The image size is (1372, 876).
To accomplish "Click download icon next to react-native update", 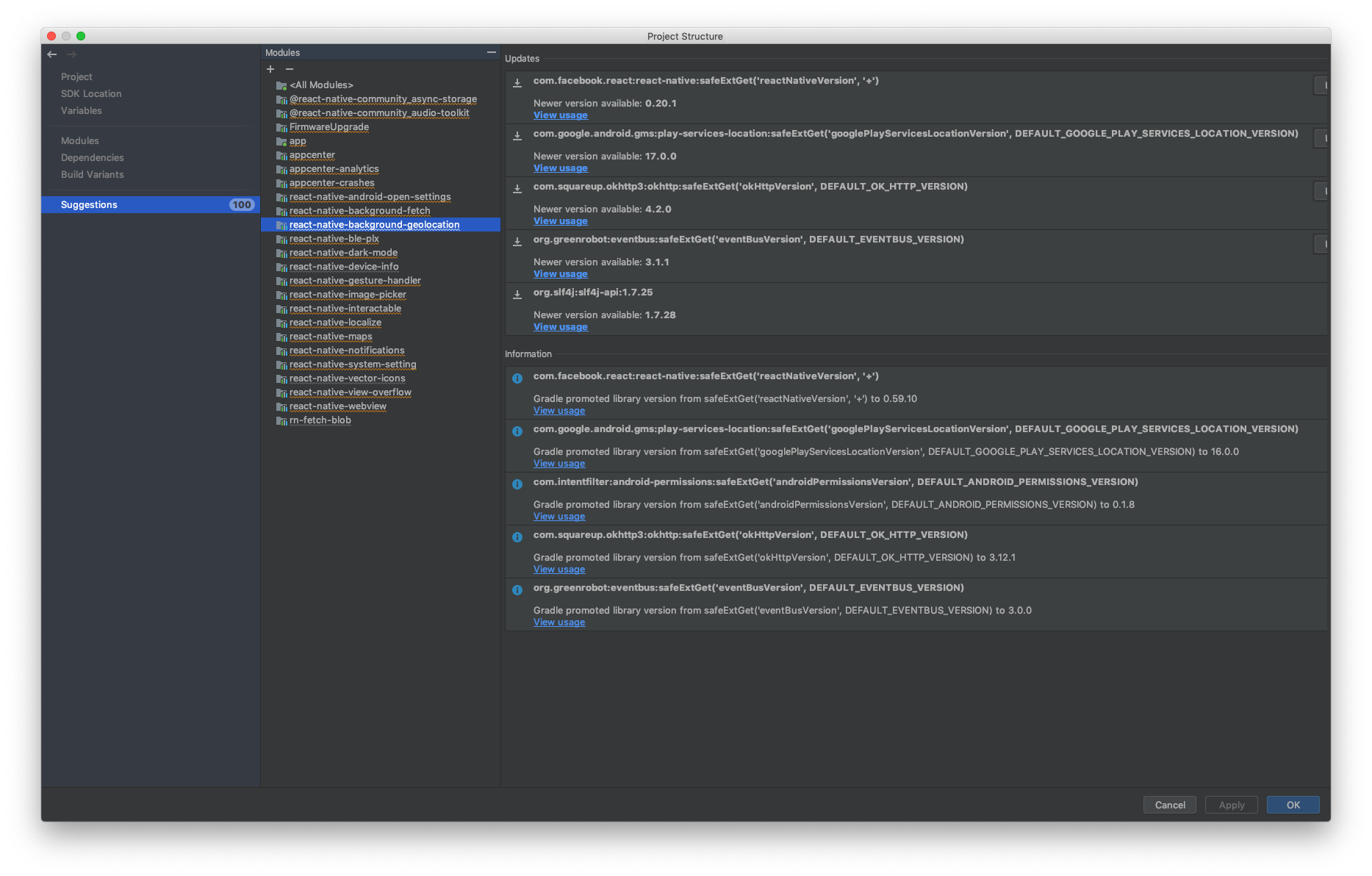I will (516, 83).
